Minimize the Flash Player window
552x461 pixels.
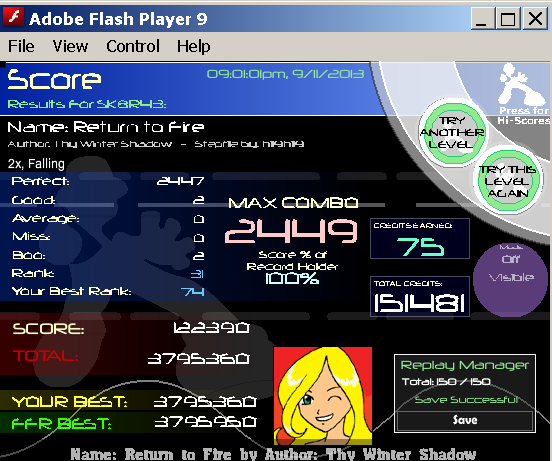coord(482,18)
